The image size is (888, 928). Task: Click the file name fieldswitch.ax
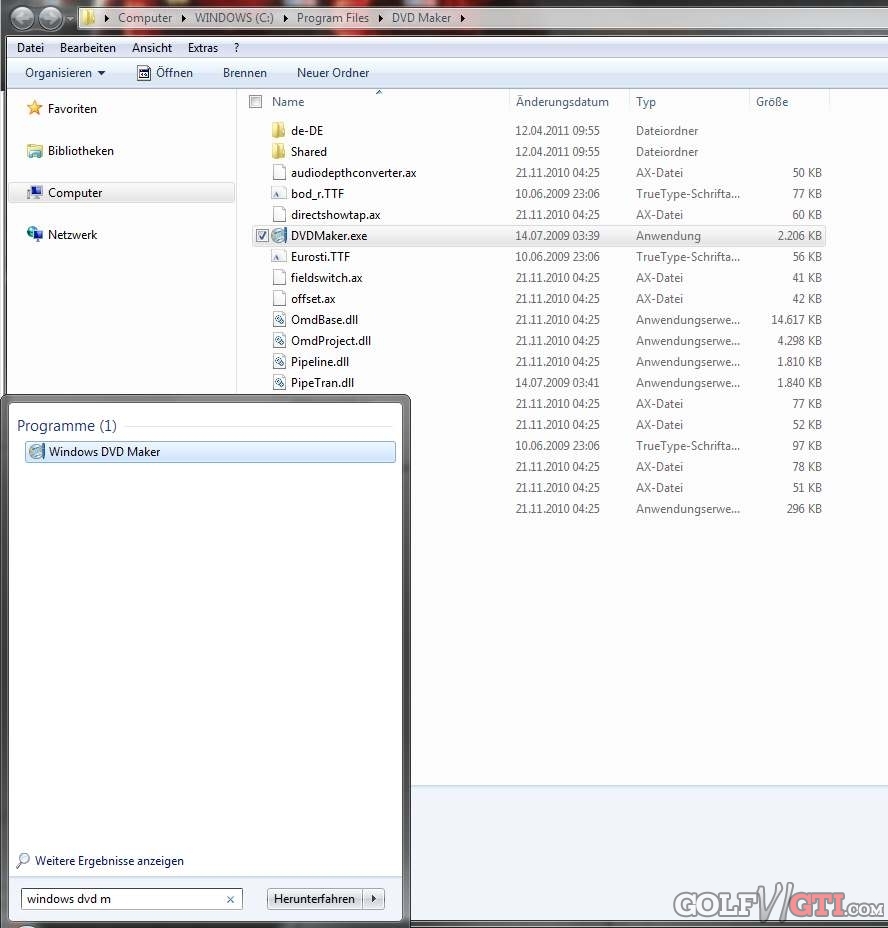click(x=326, y=278)
